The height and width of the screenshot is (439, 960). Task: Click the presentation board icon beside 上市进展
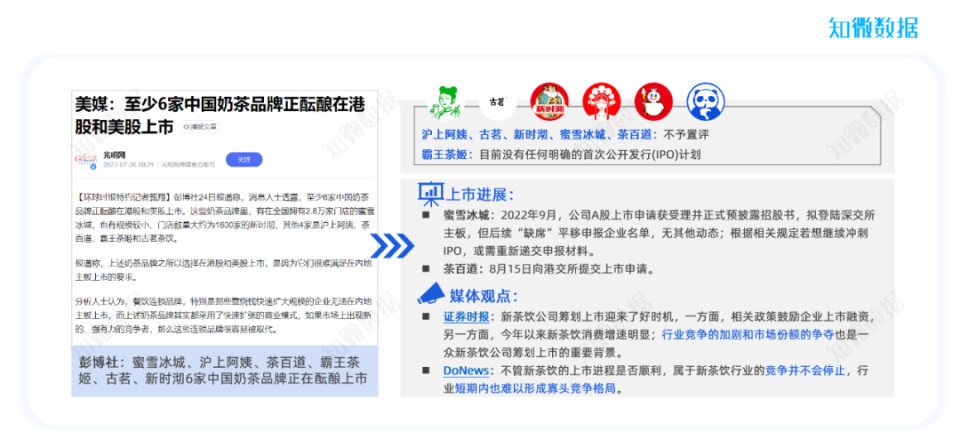click(x=430, y=194)
